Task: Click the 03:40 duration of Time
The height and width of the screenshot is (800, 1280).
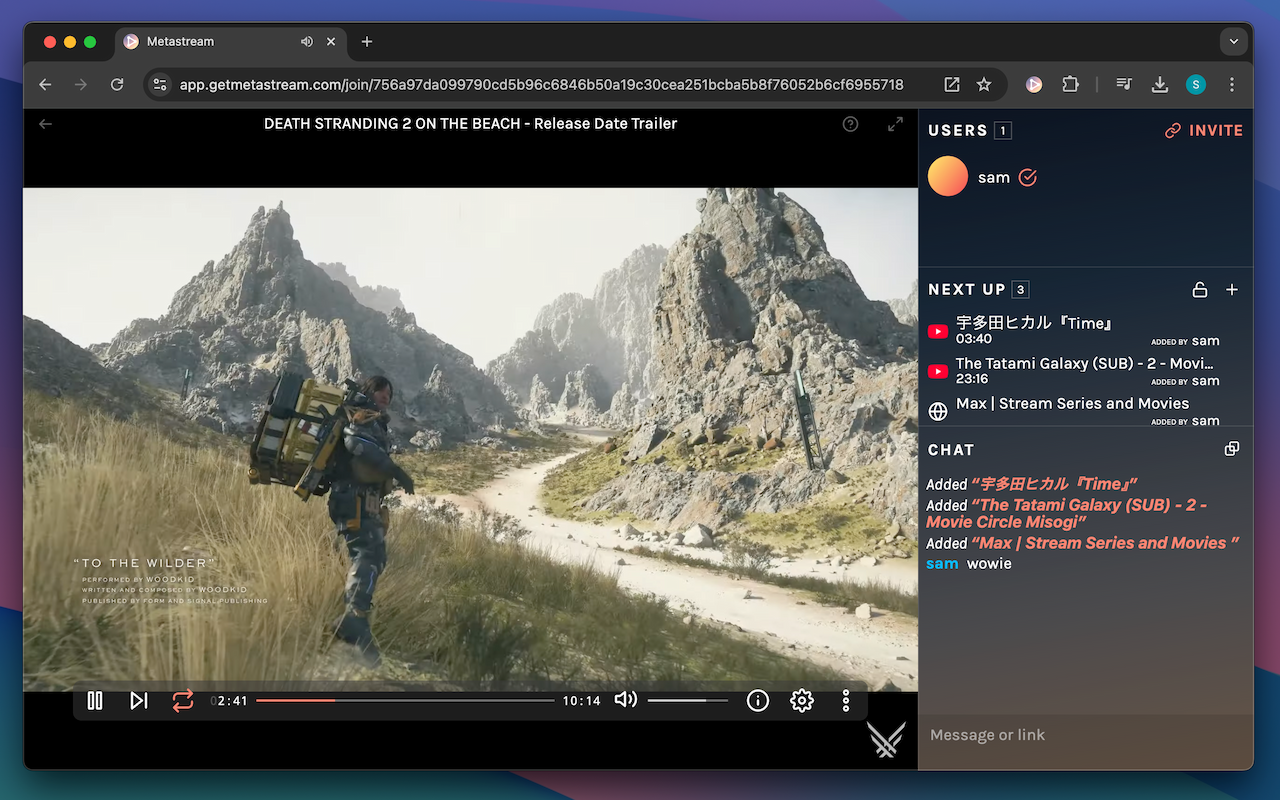Action: tap(972, 339)
